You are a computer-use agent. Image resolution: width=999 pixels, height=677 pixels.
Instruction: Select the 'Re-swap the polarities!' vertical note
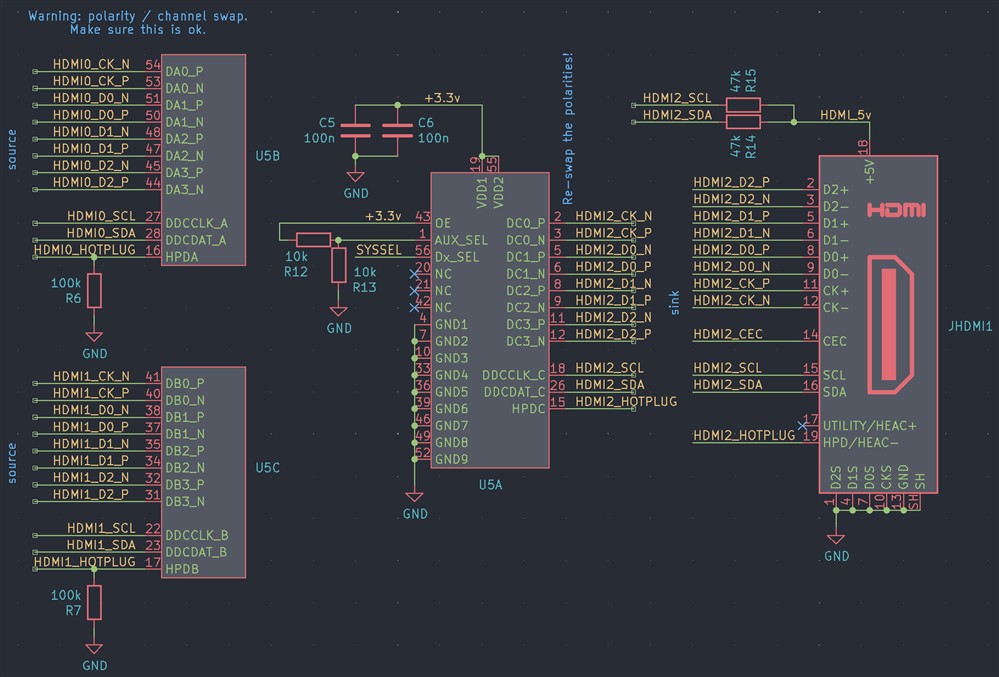point(568,128)
